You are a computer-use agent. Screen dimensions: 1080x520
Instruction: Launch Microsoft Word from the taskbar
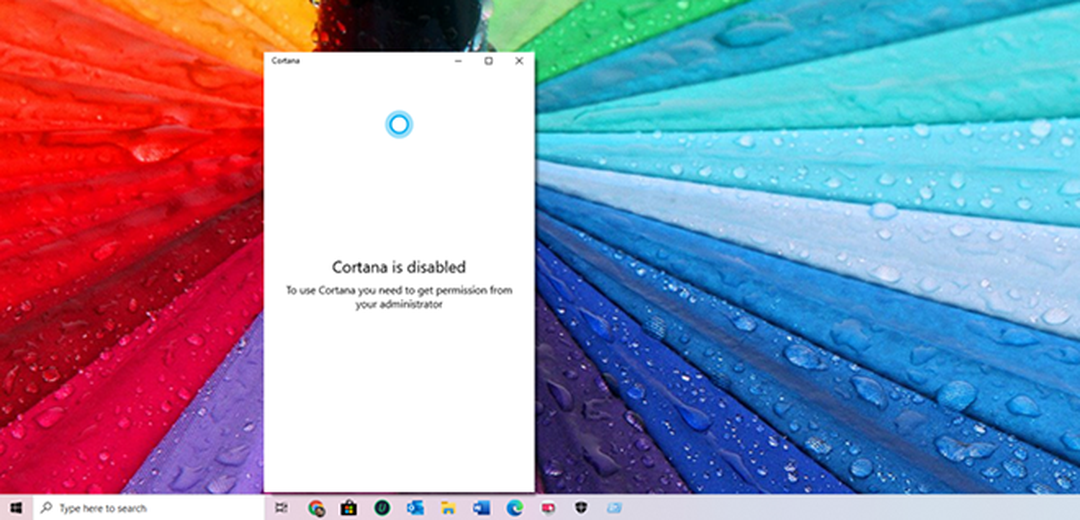coord(481,508)
